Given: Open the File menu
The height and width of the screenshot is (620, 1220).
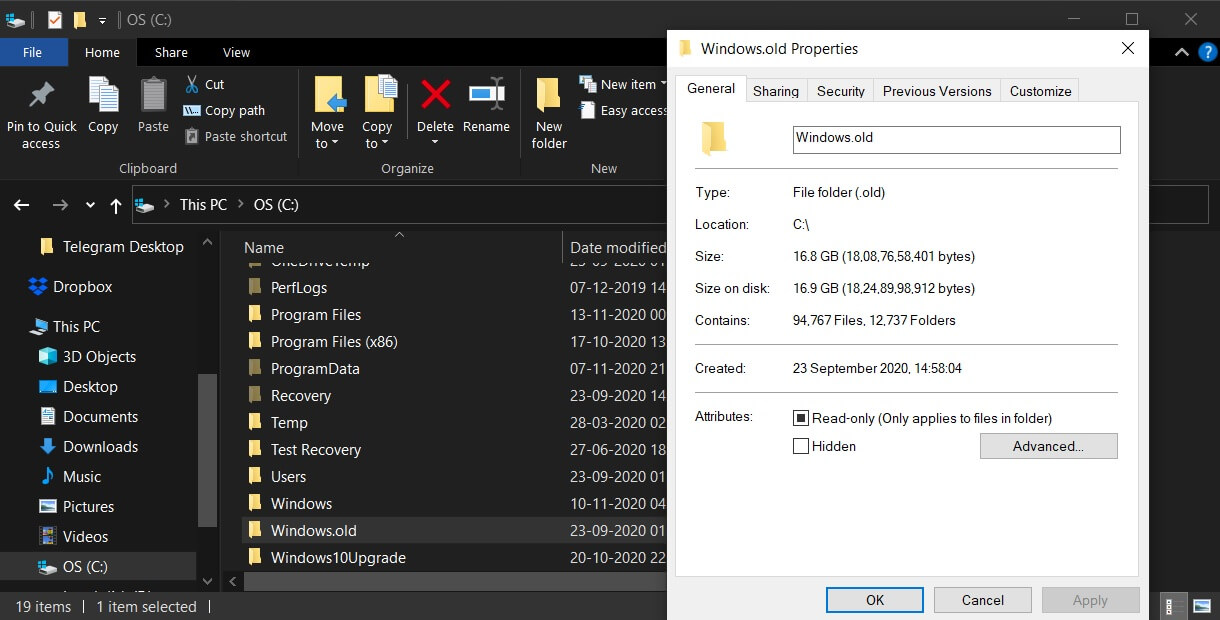Looking at the screenshot, I should 32,52.
